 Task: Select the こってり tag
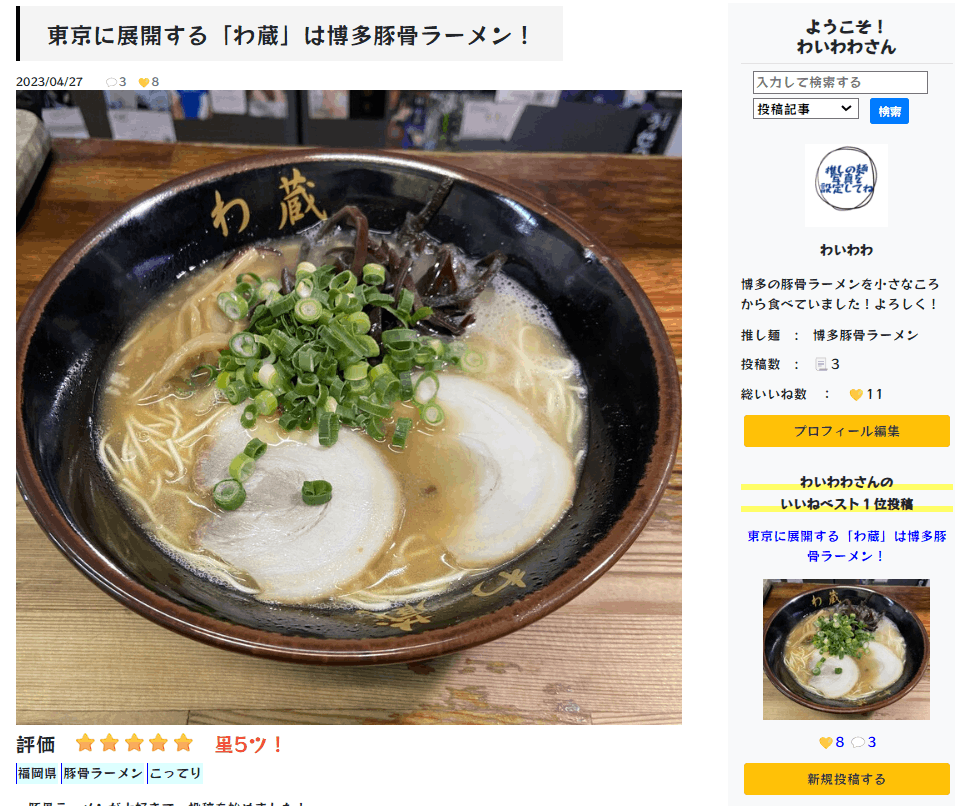[175, 773]
